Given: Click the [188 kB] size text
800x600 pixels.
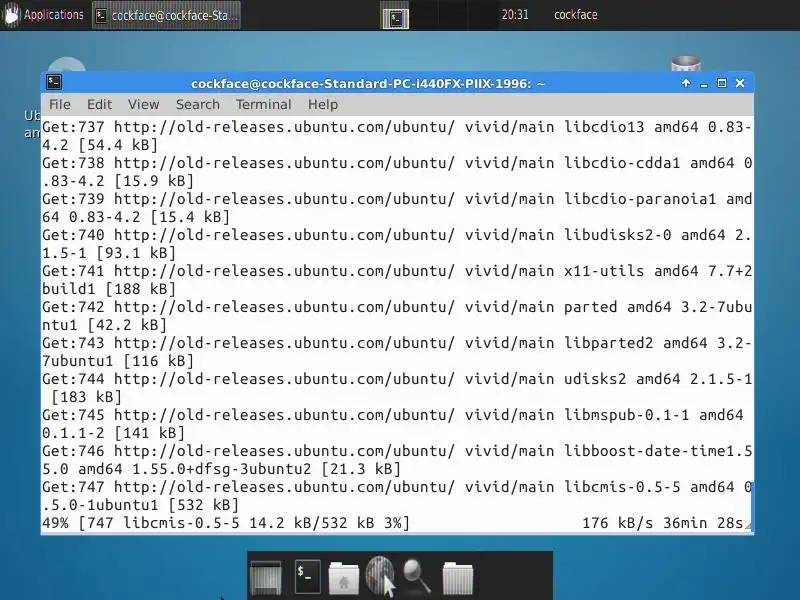Looking at the screenshot, I should 140,289.
